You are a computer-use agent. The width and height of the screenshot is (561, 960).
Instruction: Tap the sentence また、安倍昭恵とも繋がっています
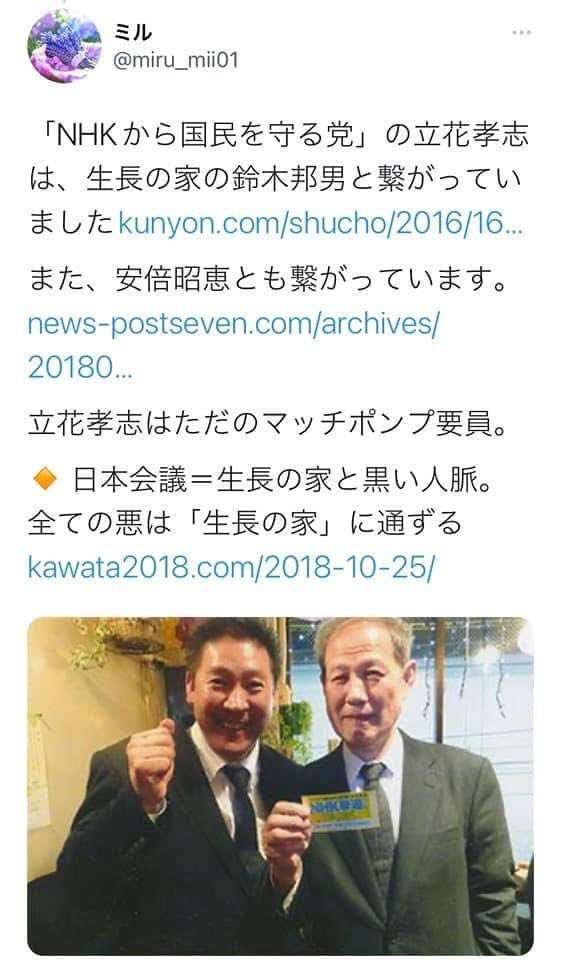[x=269, y=280]
